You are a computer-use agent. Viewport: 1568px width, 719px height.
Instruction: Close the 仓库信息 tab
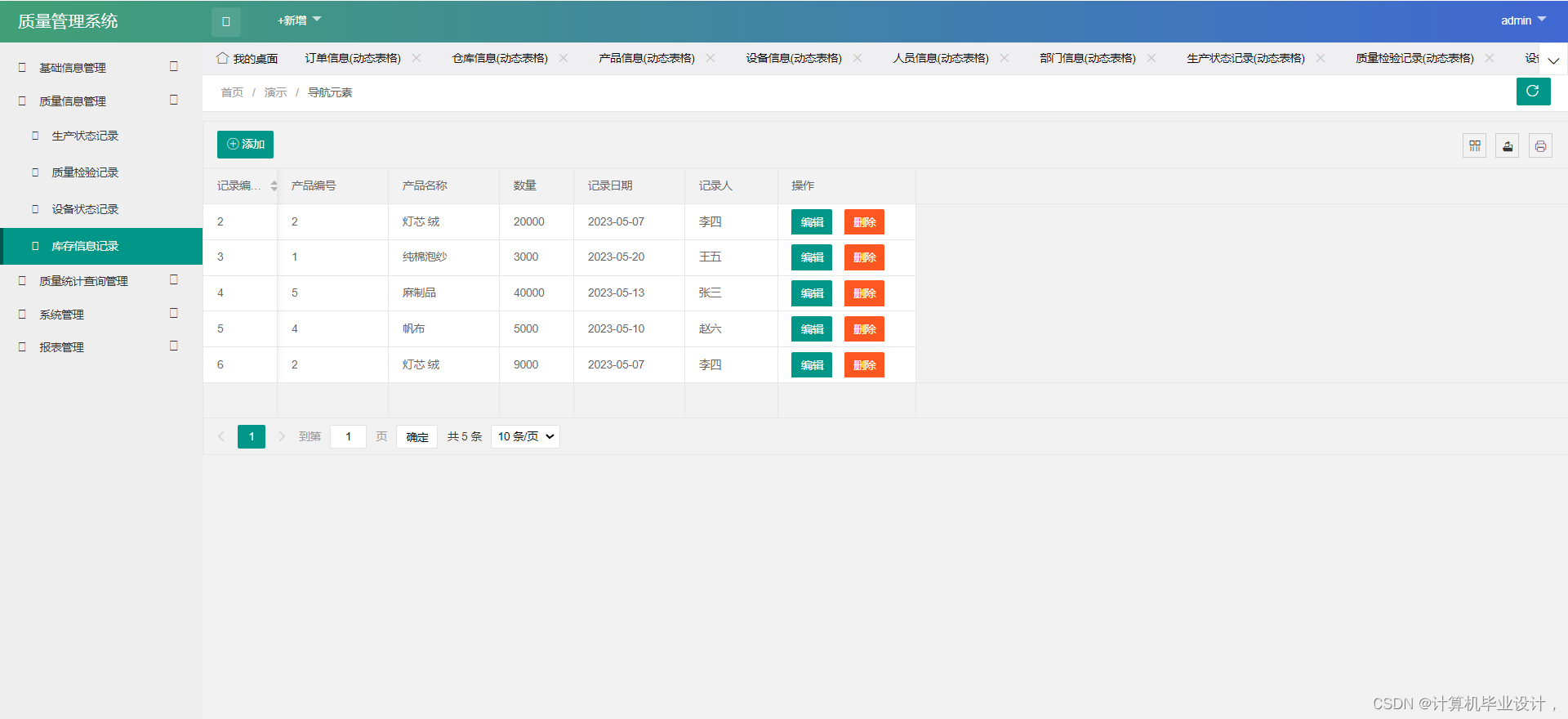(563, 58)
